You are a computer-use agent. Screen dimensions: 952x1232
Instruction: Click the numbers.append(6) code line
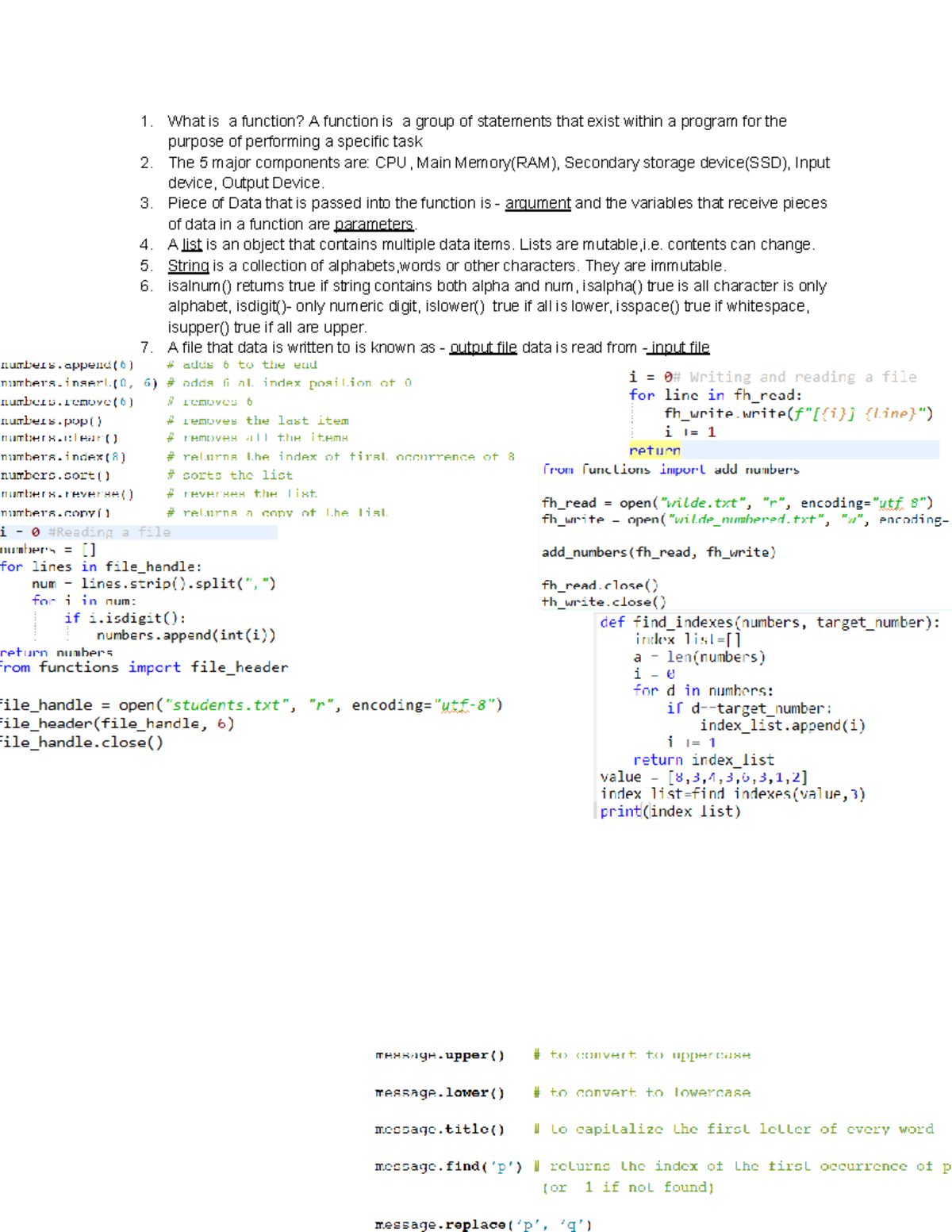tap(67, 365)
